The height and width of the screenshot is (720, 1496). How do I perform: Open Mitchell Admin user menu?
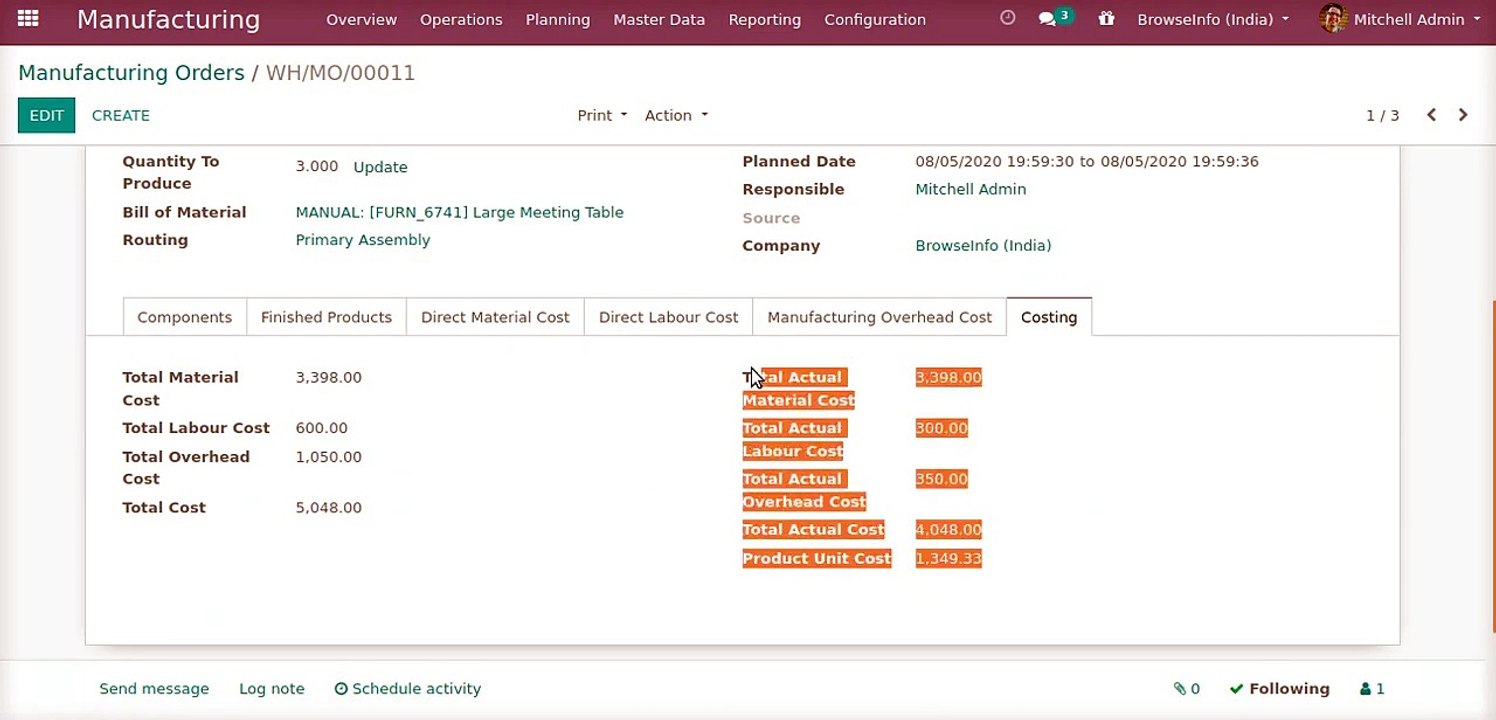coord(1400,19)
